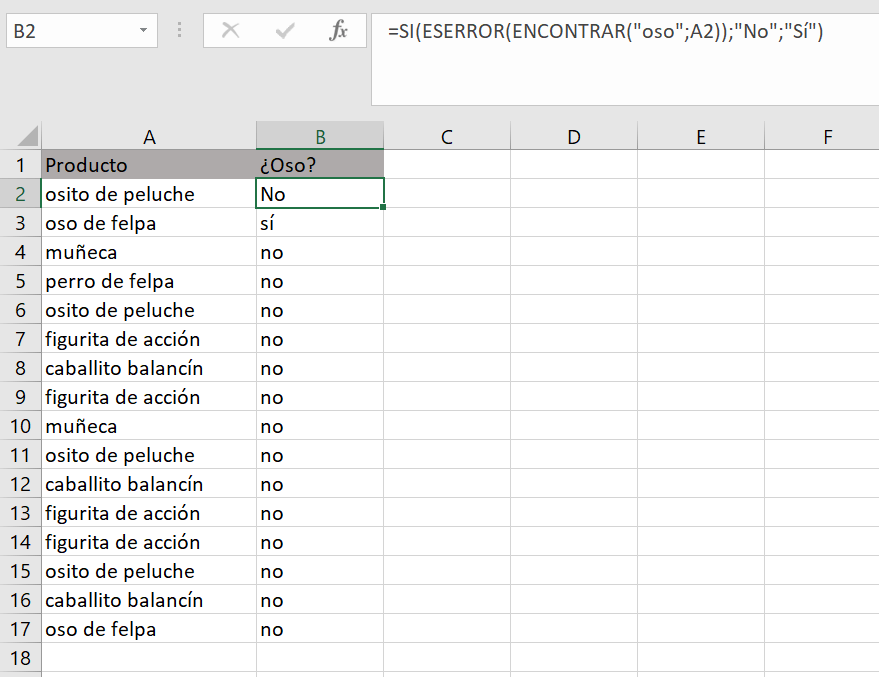The height and width of the screenshot is (677, 879).
Task: Click the Cancel (X) formula bar icon
Action: [x=230, y=30]
